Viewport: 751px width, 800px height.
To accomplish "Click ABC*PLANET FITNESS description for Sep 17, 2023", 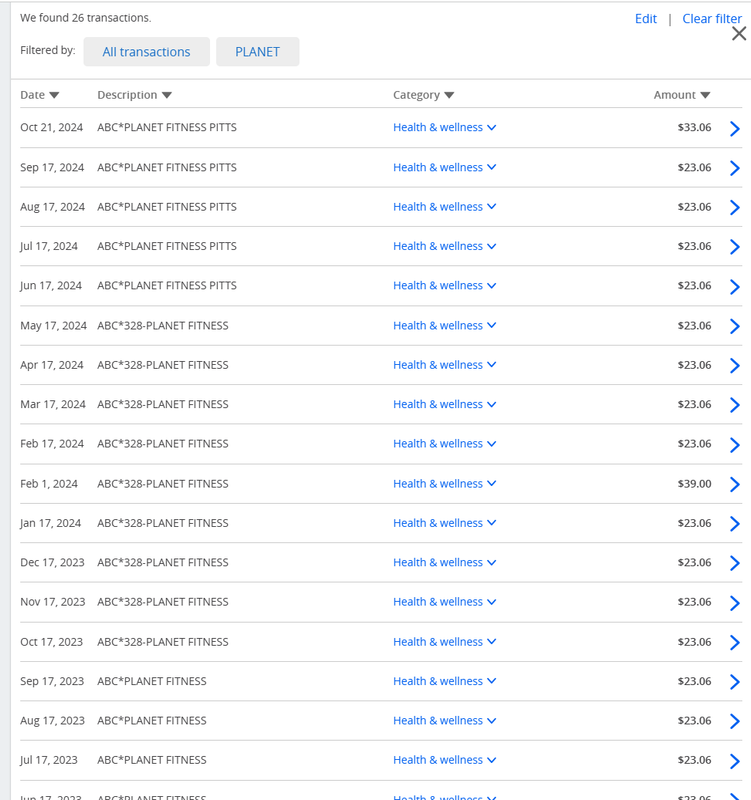I will 152,681.
